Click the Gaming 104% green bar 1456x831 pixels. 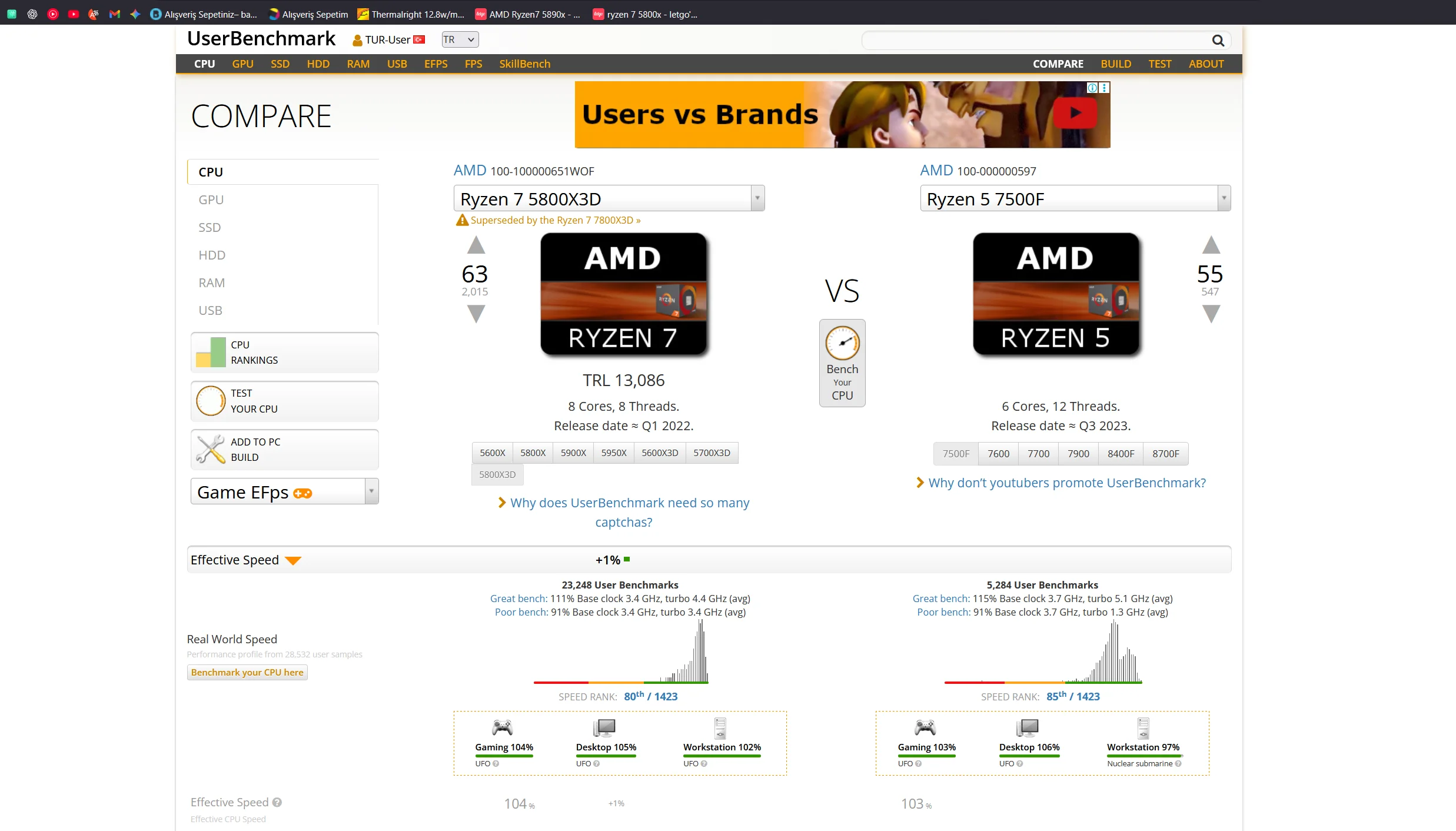pyautogui.click(x=504, y=756)
